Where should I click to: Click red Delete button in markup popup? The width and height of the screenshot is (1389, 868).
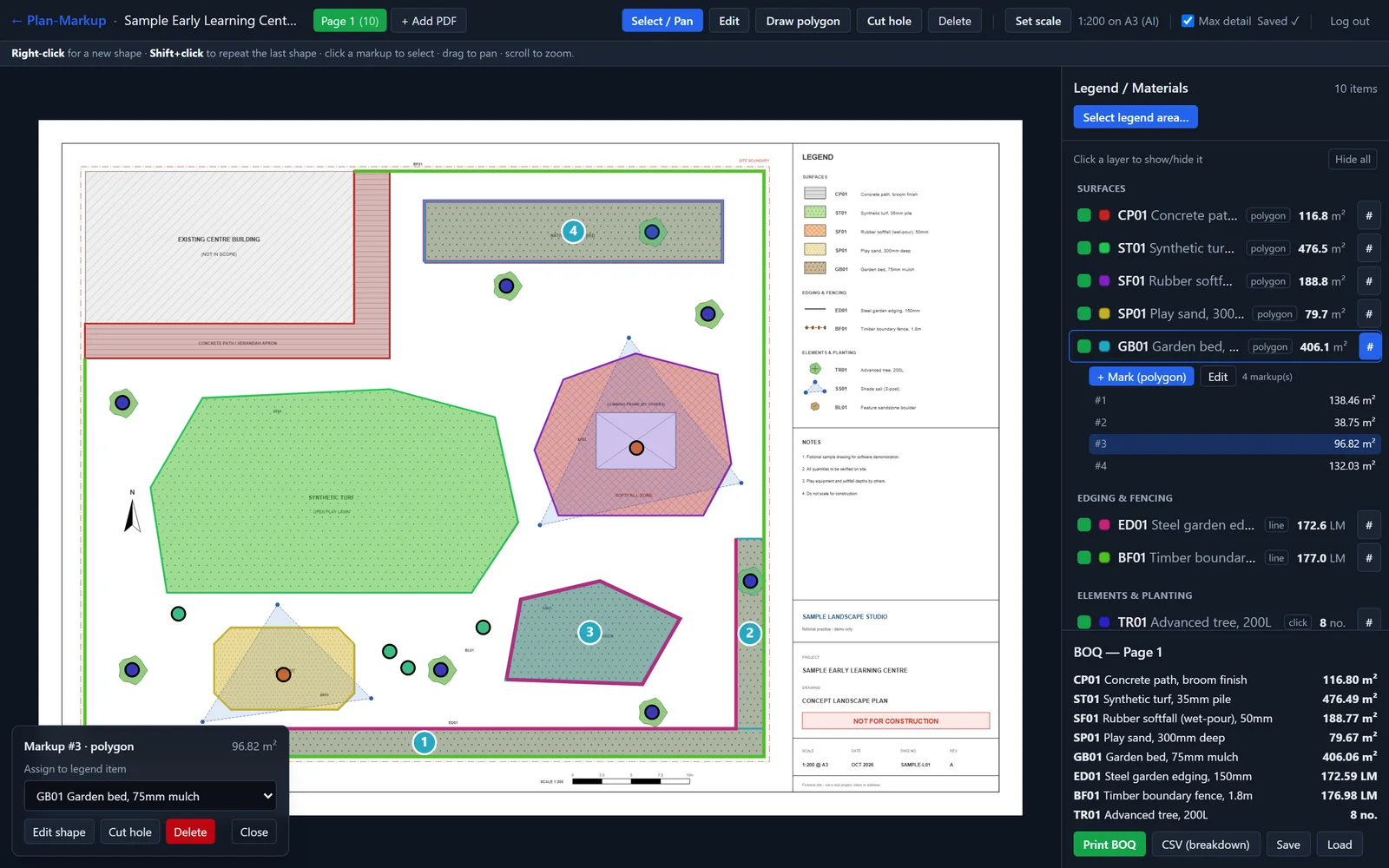click(x=190, y=832)
